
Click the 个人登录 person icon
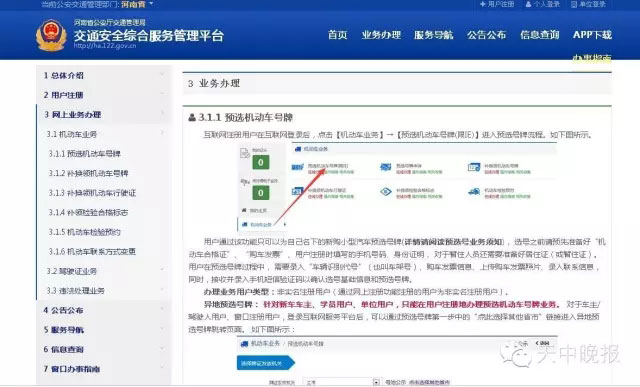coord(529,4)
